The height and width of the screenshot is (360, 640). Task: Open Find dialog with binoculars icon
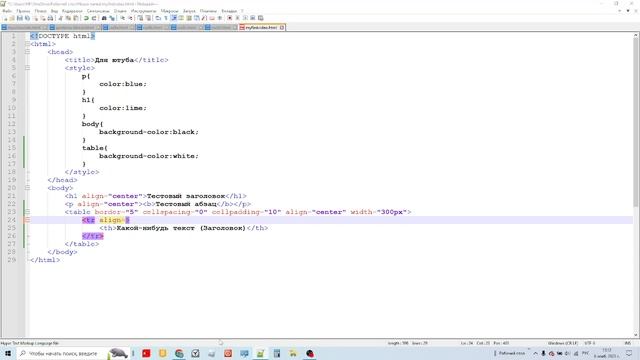coord(104,18)
